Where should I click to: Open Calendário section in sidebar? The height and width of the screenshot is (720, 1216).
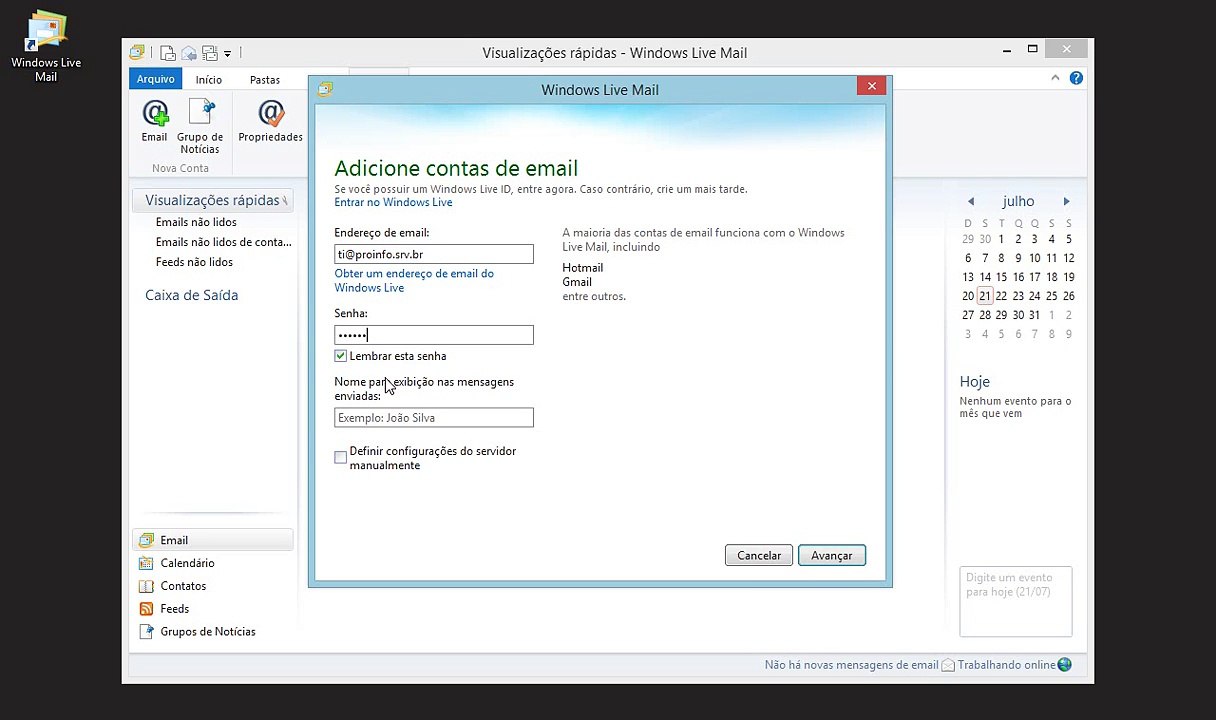(187, 563)
